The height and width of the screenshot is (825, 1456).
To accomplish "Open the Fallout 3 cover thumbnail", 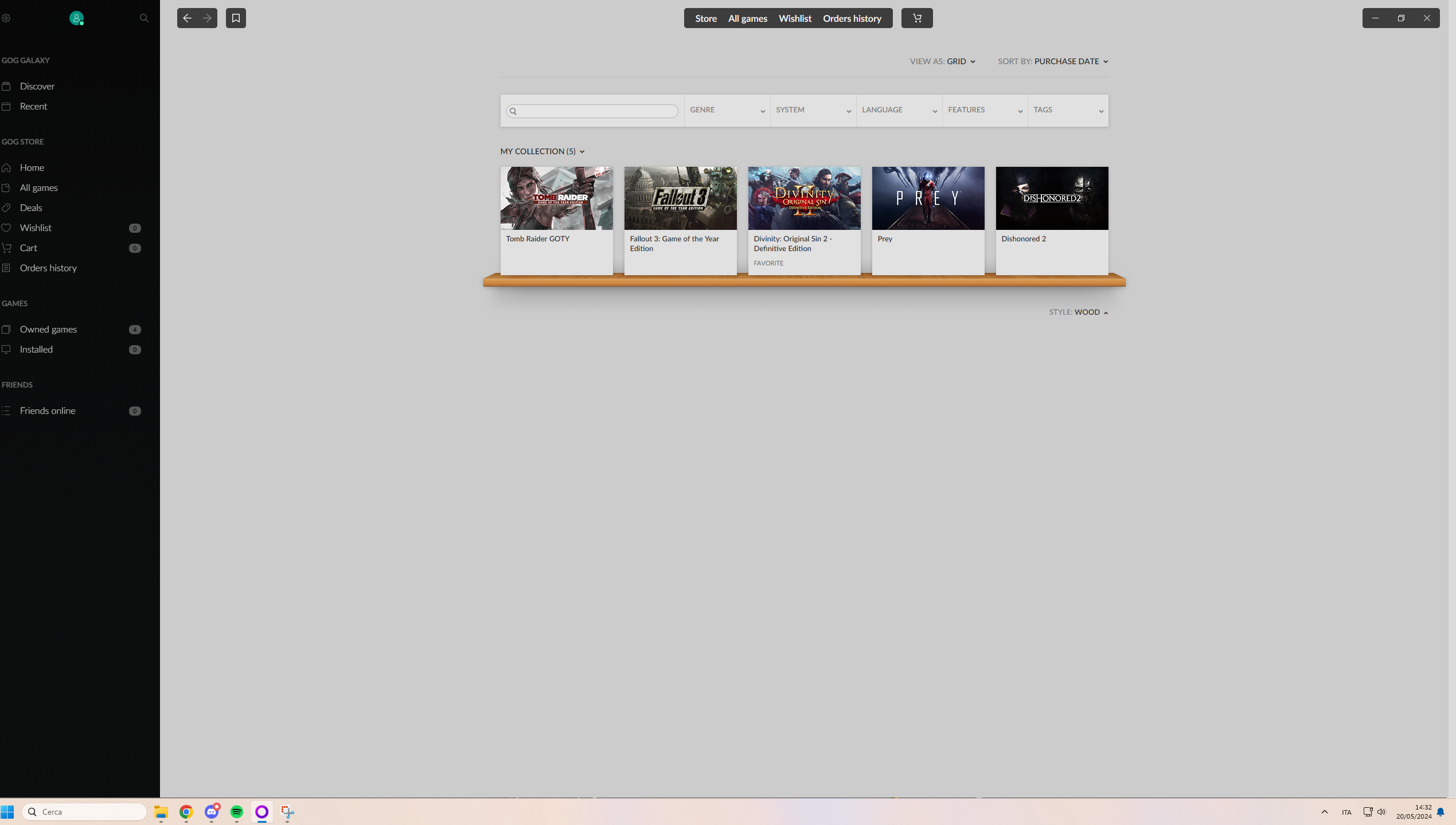I will coord(680,198).
